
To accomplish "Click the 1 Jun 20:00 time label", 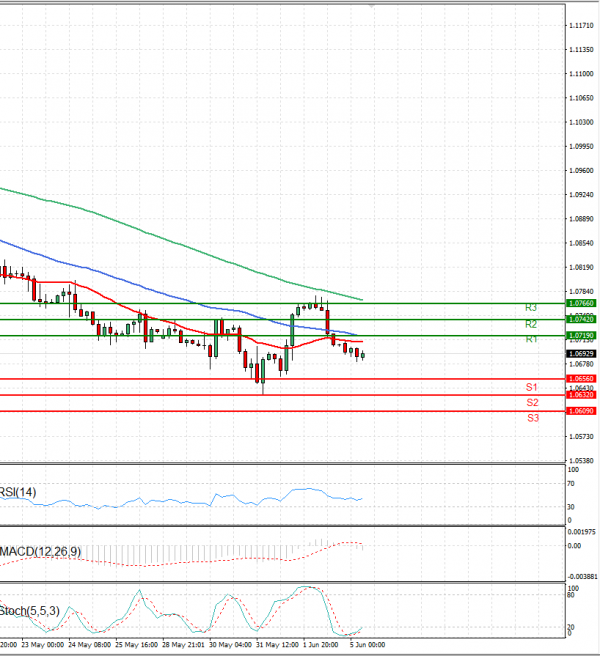I will pos(321,645).
